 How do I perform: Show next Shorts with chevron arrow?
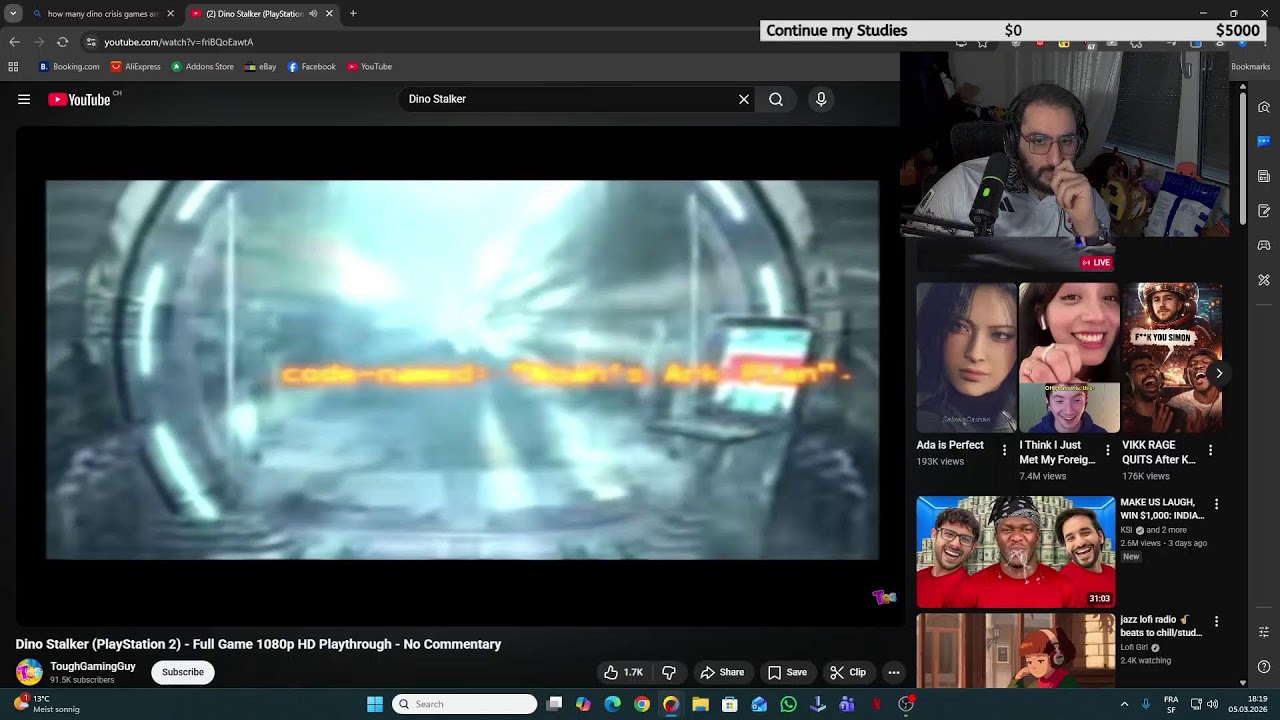(1219, 373)
